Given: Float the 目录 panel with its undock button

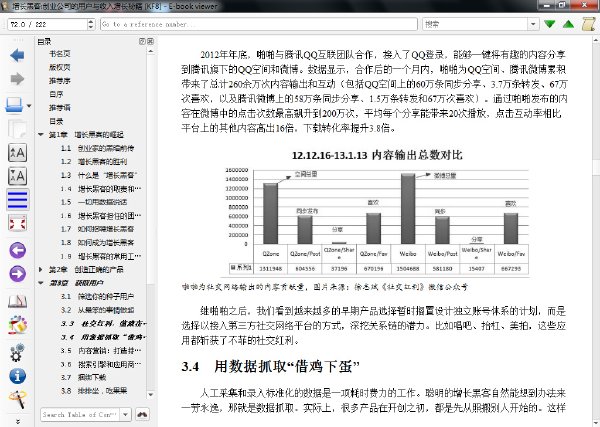Looking at the screenshot, I should click(x=142, y=41).
